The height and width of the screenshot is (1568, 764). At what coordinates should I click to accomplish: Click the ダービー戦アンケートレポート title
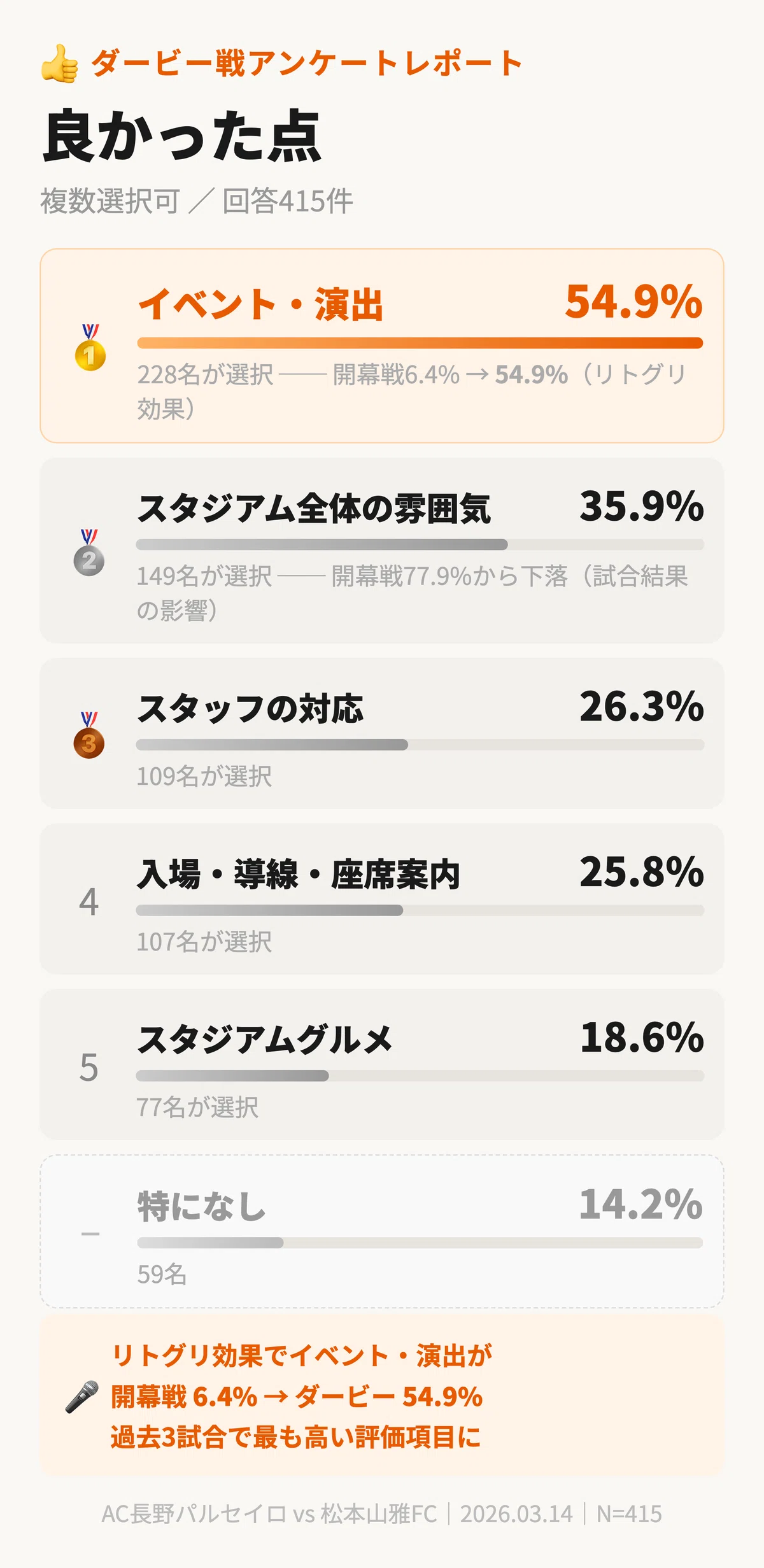tap(307, 63)
